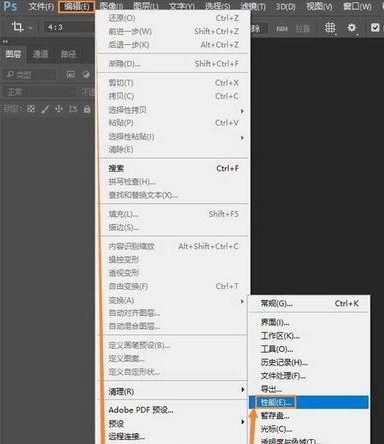Collapse the panel with double-arrow icon

pos(5,42)
